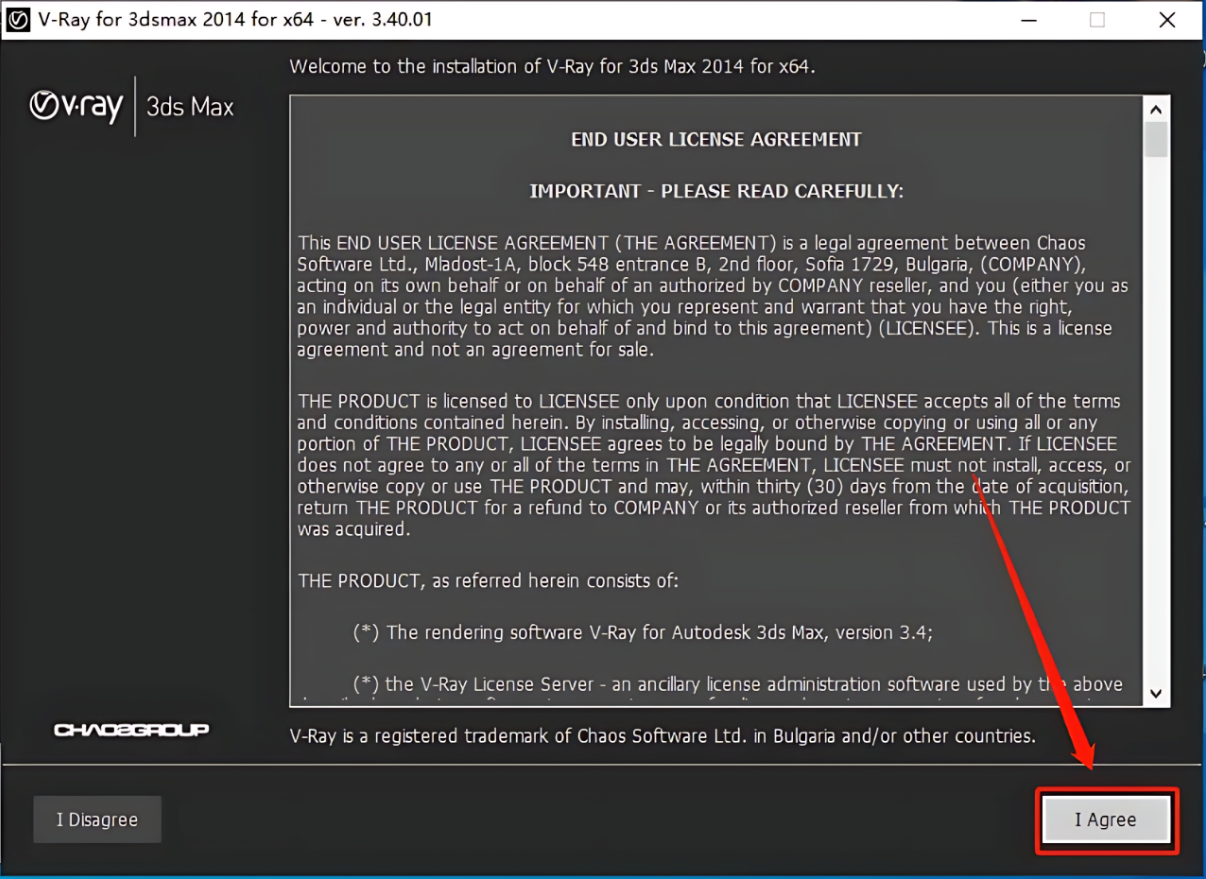The width and height of the screenshot is (1206, 879).
Task: Click the license scrollbar up arrow
Action: pyautogui.click(x=1156, y=110)
